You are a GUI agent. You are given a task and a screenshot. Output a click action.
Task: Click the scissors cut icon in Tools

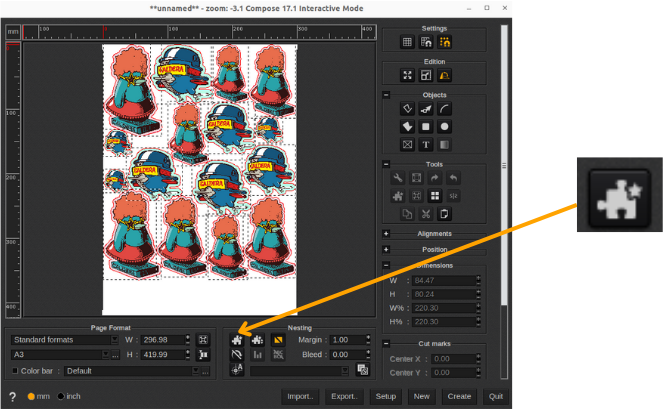[426, 214]
